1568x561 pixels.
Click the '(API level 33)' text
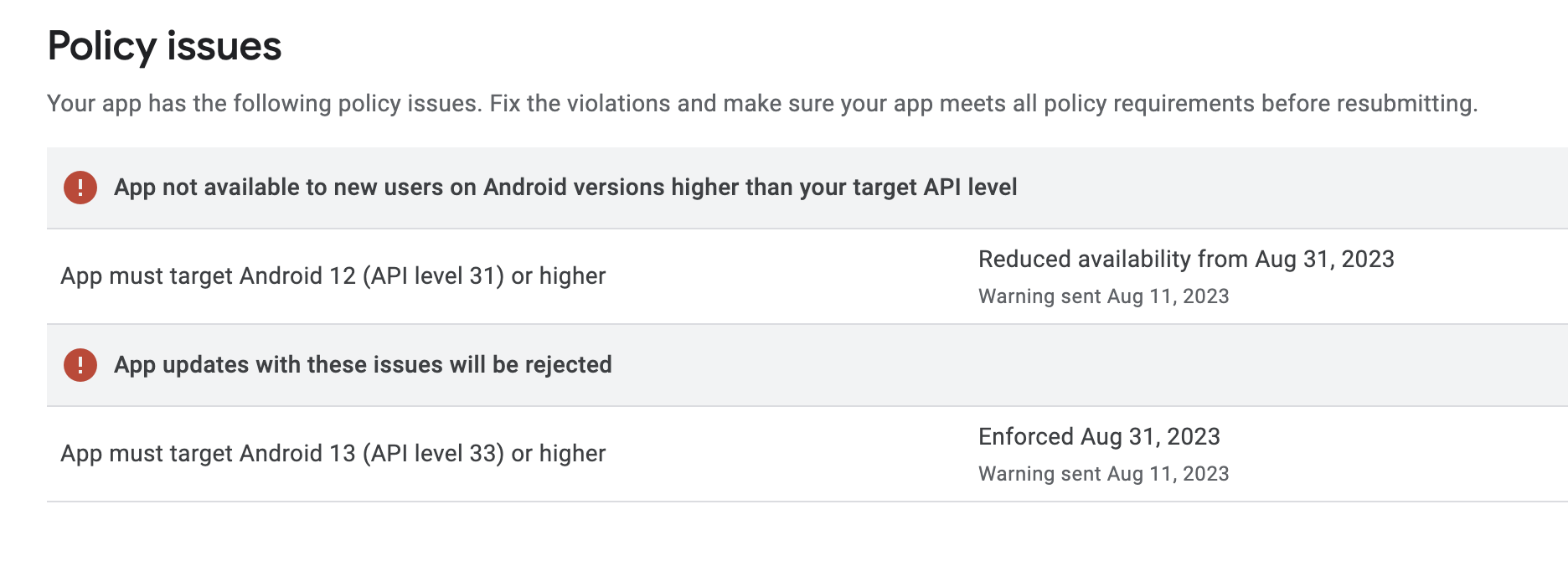coord(433,454)
